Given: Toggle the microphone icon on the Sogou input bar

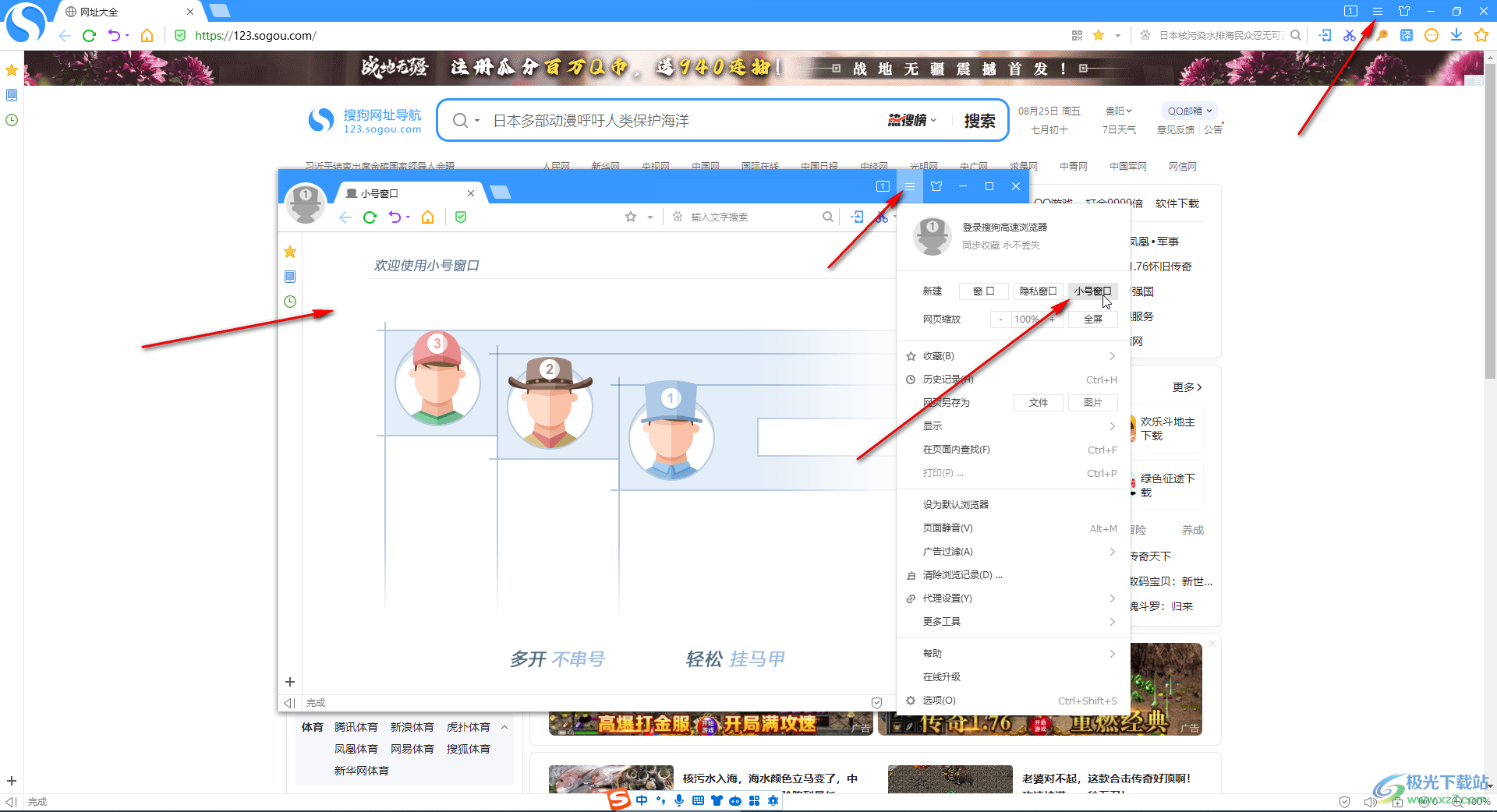Looking at the screenshot, I should point(679,800).
